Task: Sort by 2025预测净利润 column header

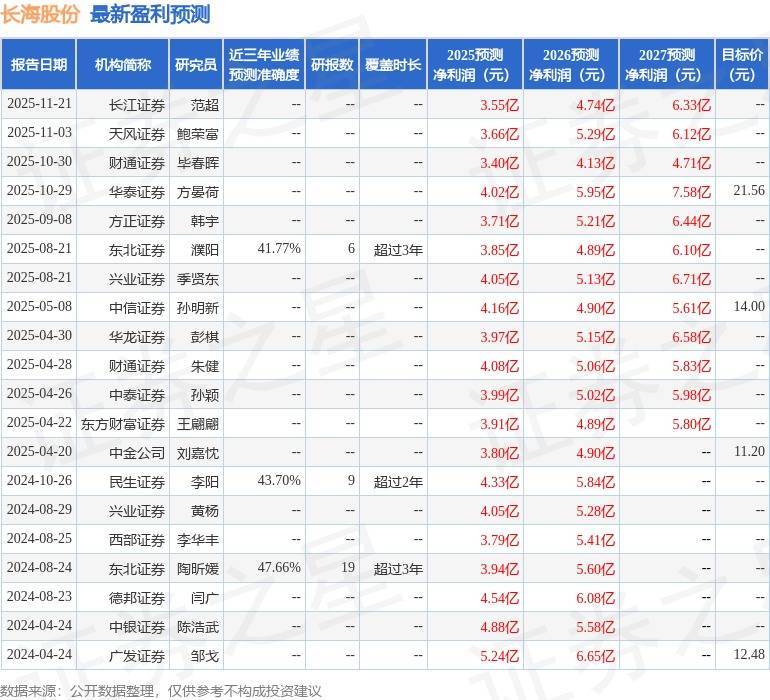Action: [x=475, y=65]
